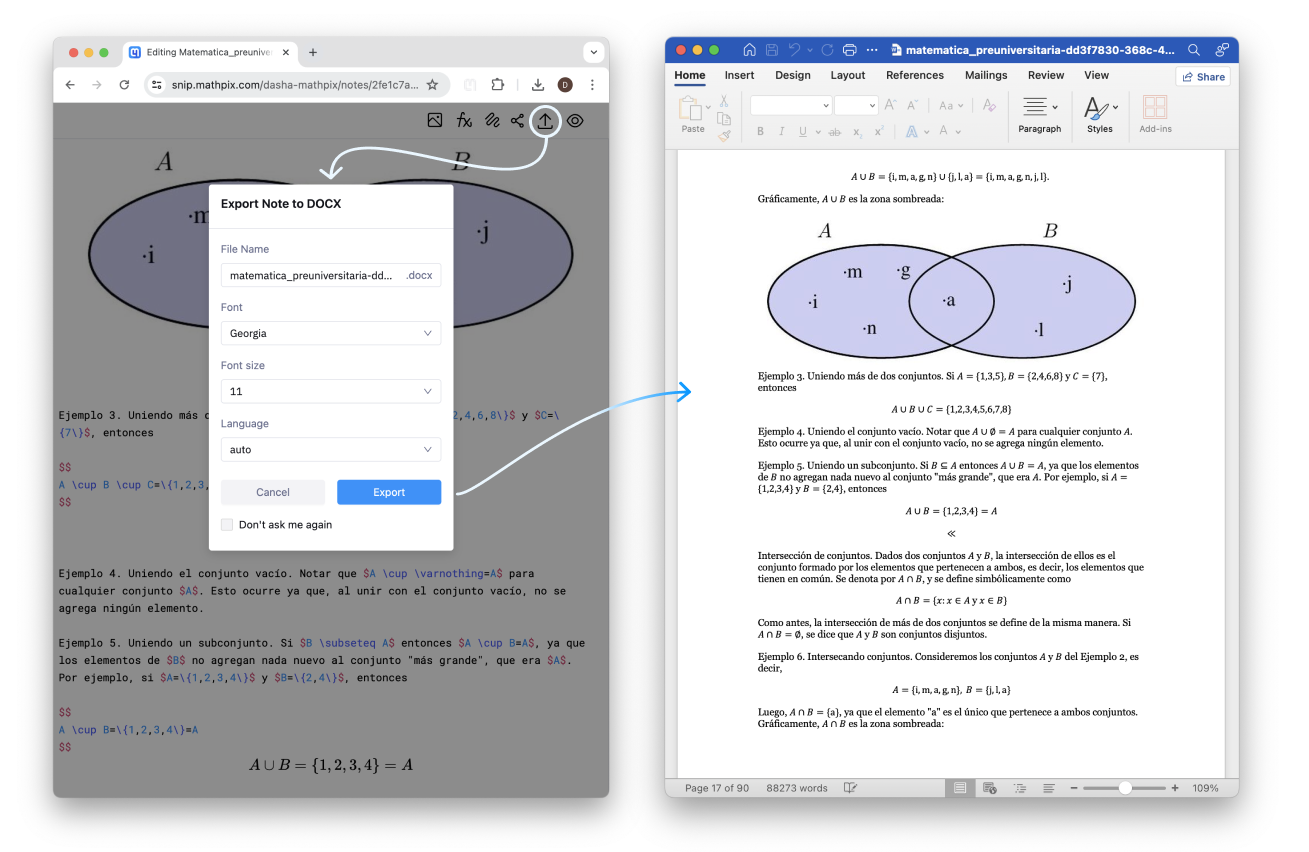Click the zoom out minus in Word
This screenshot has height=852, width=1309.
click(x=1075, y=788)
